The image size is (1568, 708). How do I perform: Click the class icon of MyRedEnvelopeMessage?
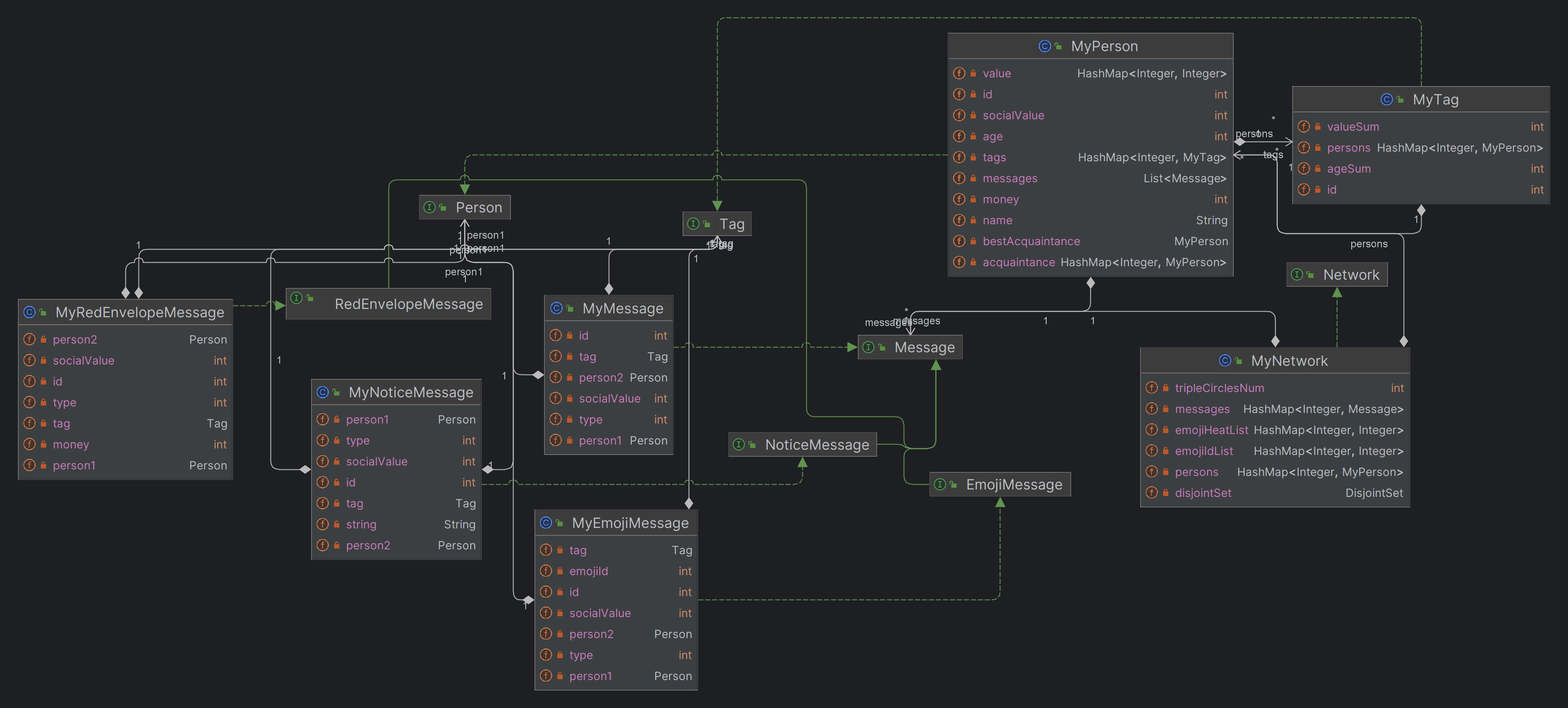[29, 312]
